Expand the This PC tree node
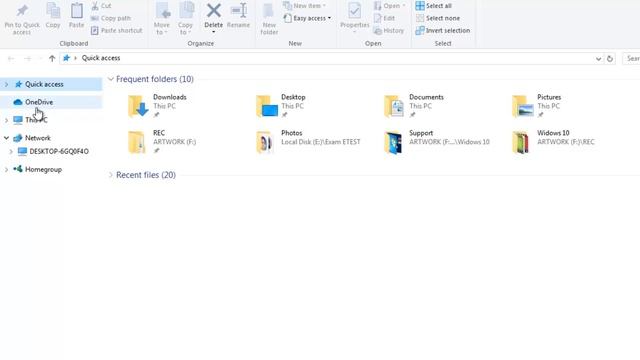640x360 pixels. point(6,120)
